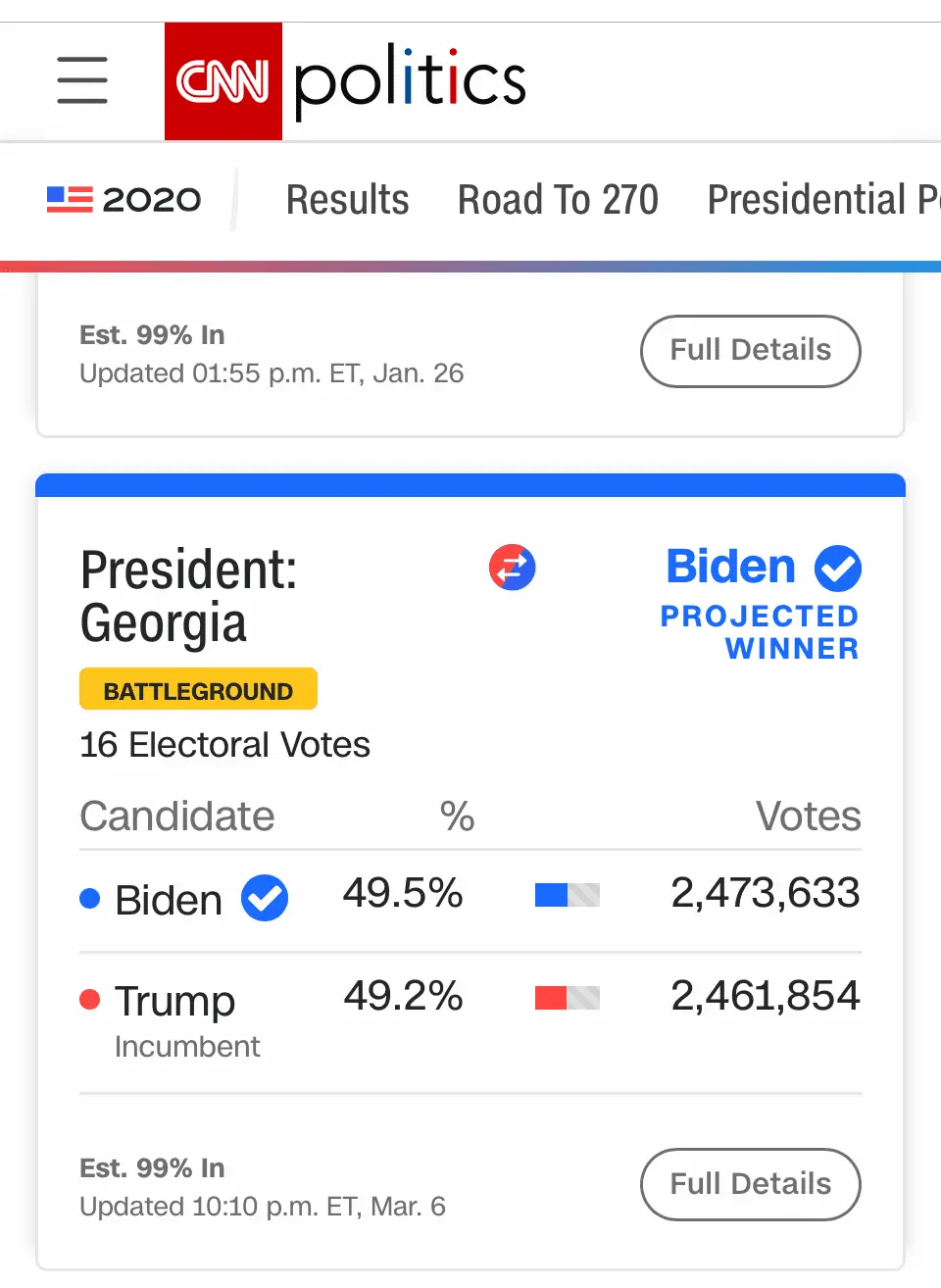Open the Results tab
The image size is (941, 1288).
pos(347,200)
